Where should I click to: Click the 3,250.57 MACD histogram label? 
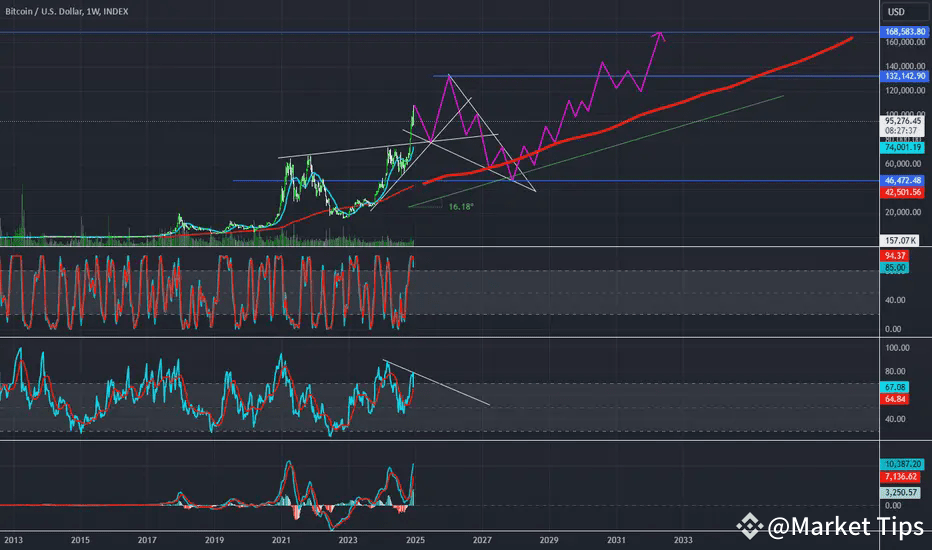click(901, 492)
